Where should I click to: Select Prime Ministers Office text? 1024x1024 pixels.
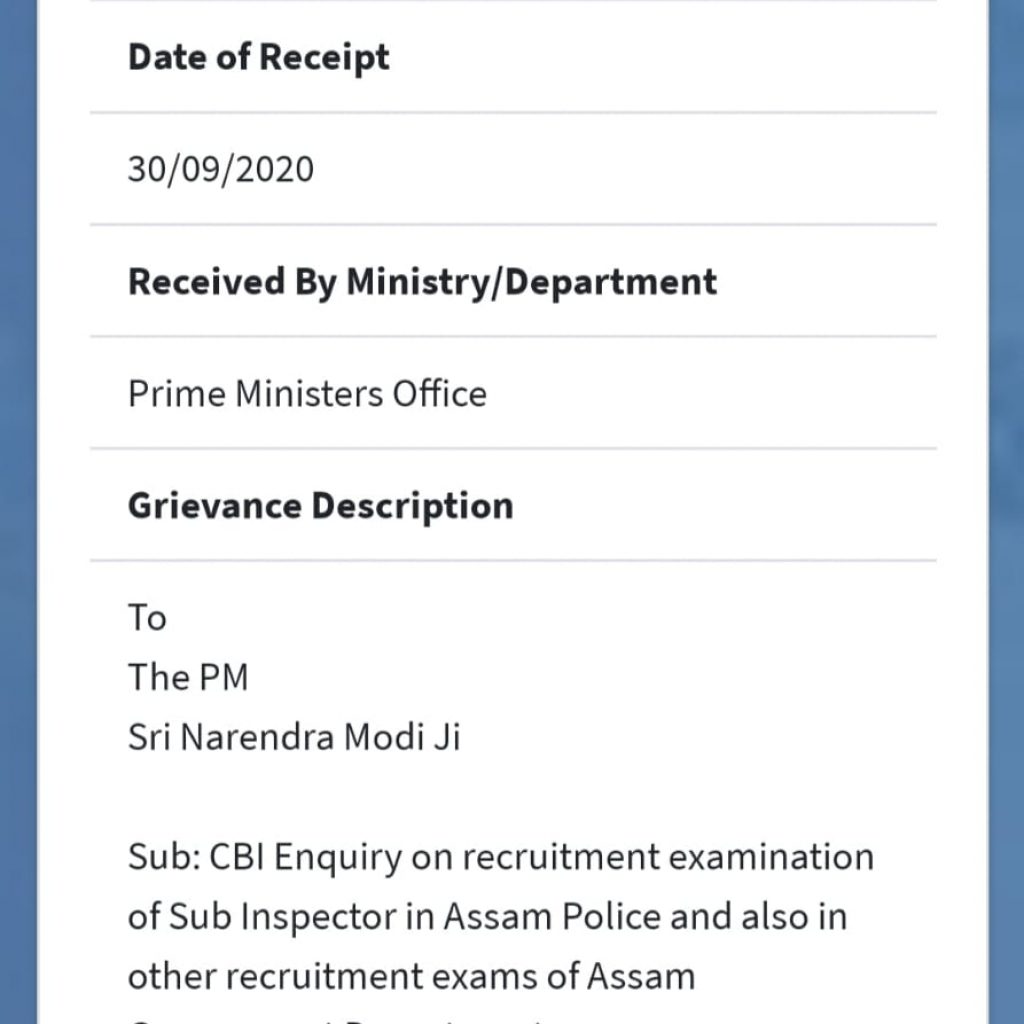tap(308, 394)
